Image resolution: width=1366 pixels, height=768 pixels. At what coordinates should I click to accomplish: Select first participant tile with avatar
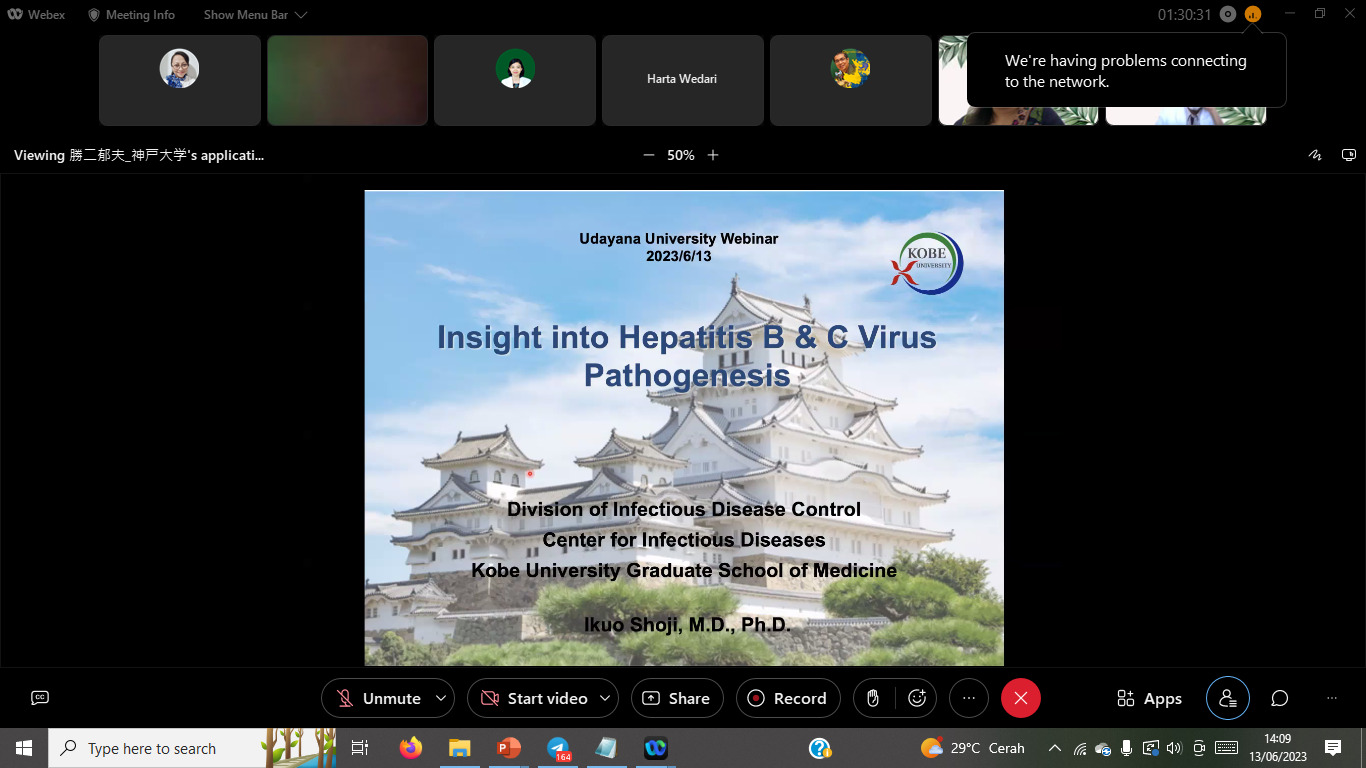pos(180,80)
